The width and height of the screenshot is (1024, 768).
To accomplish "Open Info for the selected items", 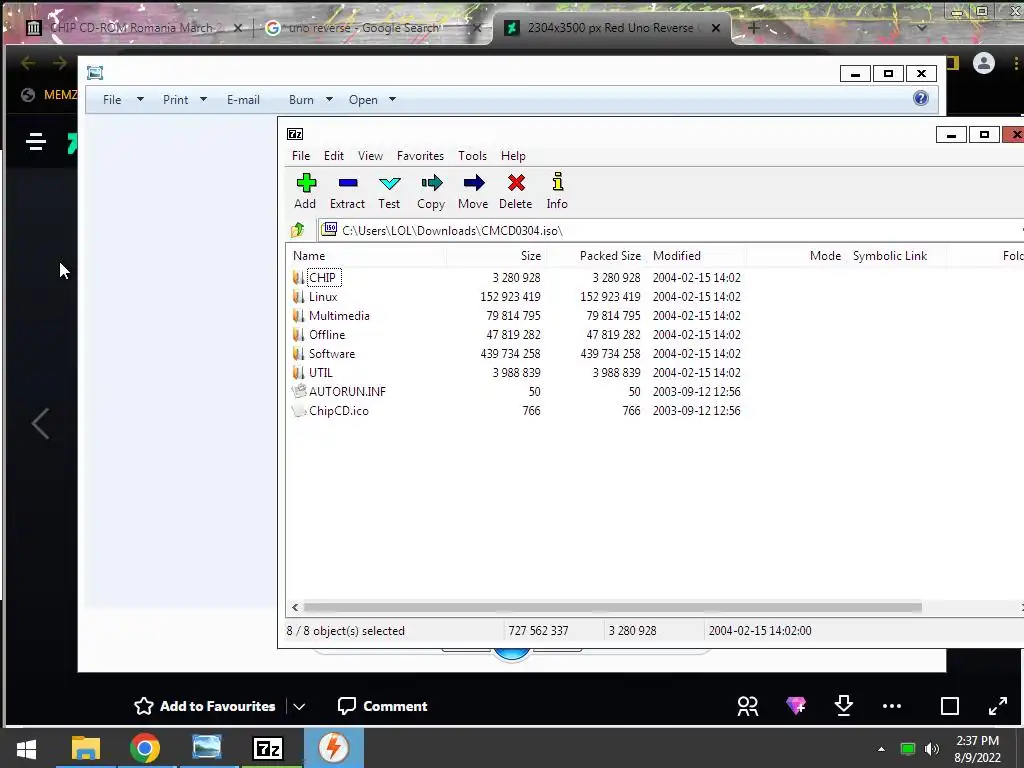I will tap(557, 191).
